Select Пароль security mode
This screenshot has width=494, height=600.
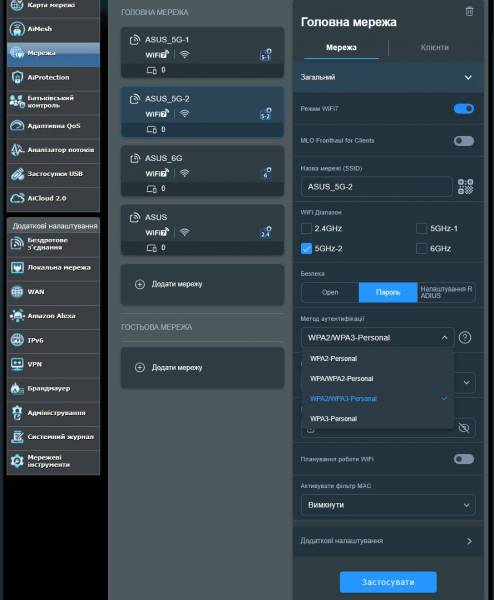tap(388, 292)
